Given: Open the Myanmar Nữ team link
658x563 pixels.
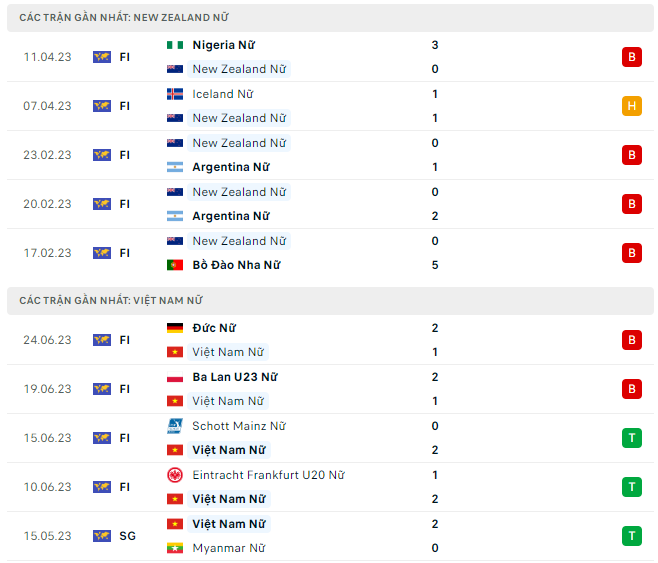Looking at the screenshot, I should [230, 548].
